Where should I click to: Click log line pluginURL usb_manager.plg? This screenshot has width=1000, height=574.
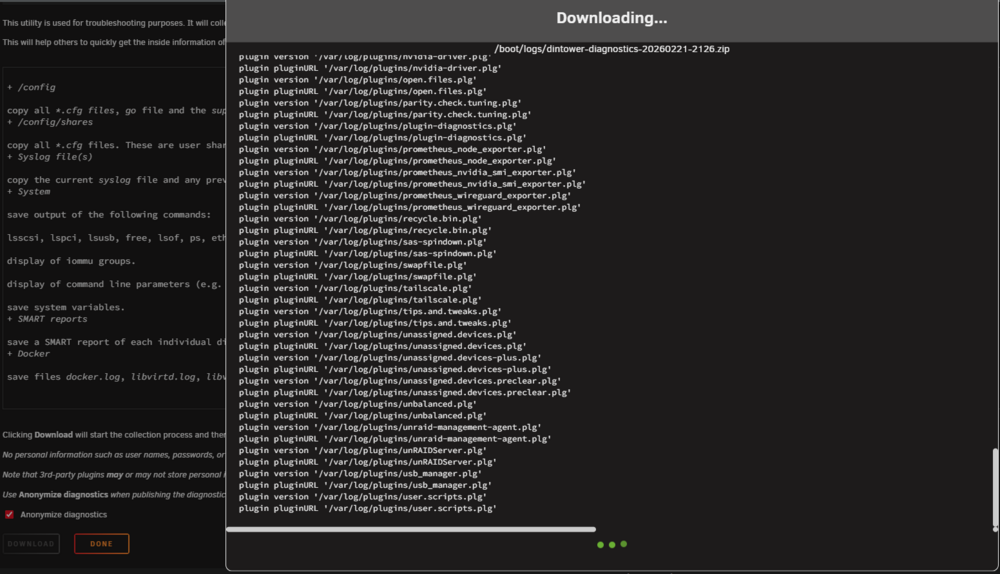365,485
